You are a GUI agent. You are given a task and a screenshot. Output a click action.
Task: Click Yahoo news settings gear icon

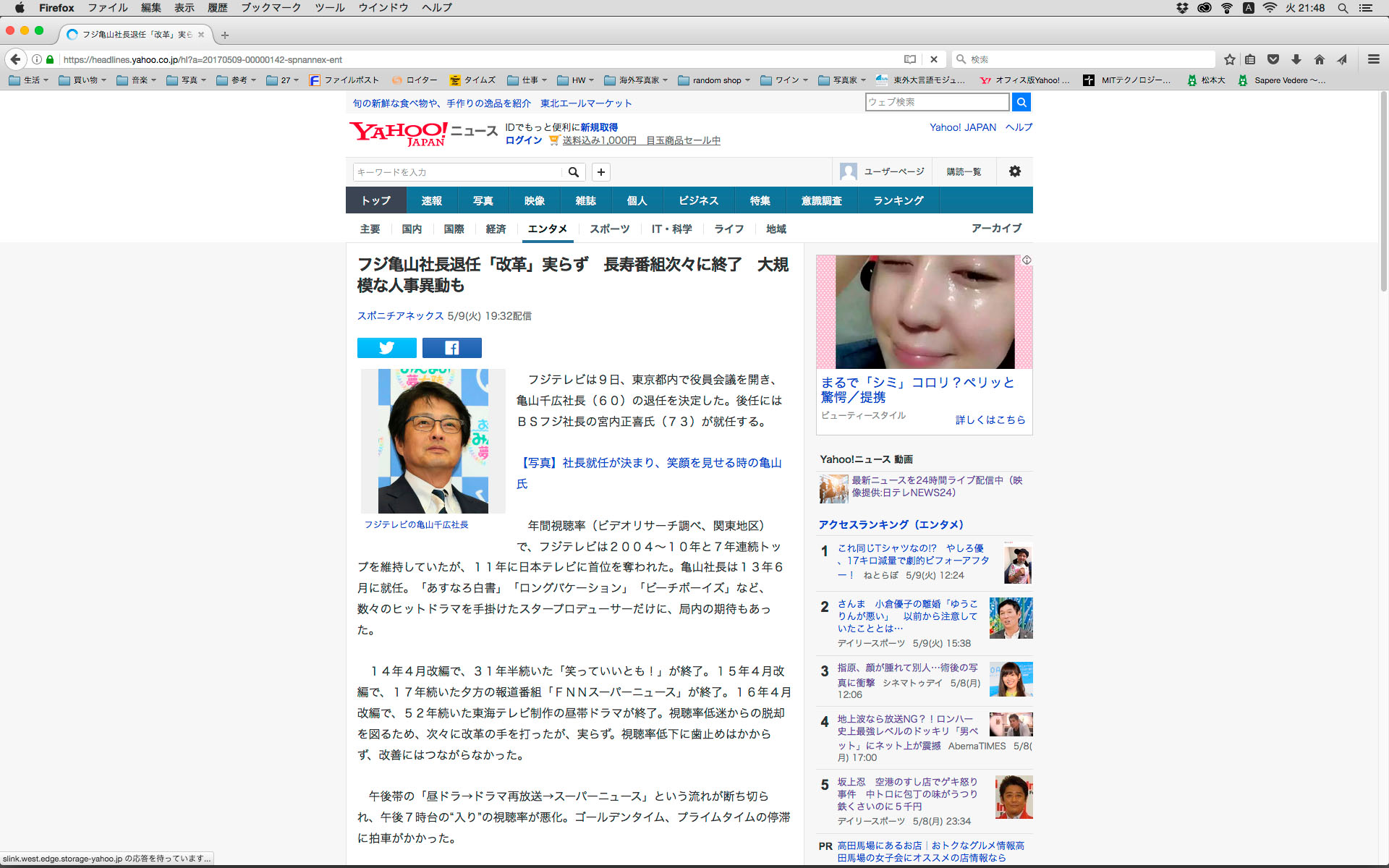[1015, 171]
